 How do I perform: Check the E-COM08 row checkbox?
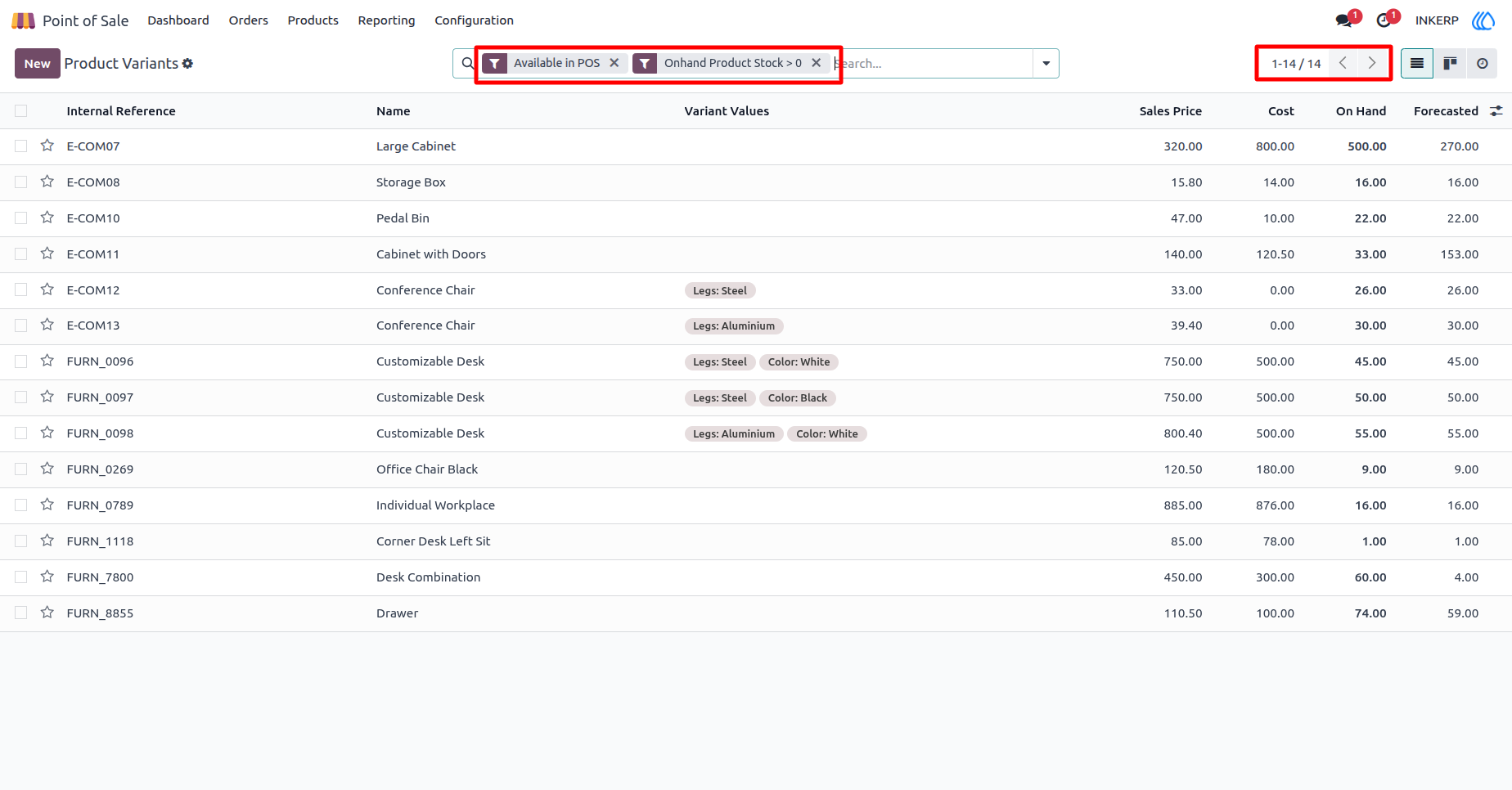click(x=21, y=182)
